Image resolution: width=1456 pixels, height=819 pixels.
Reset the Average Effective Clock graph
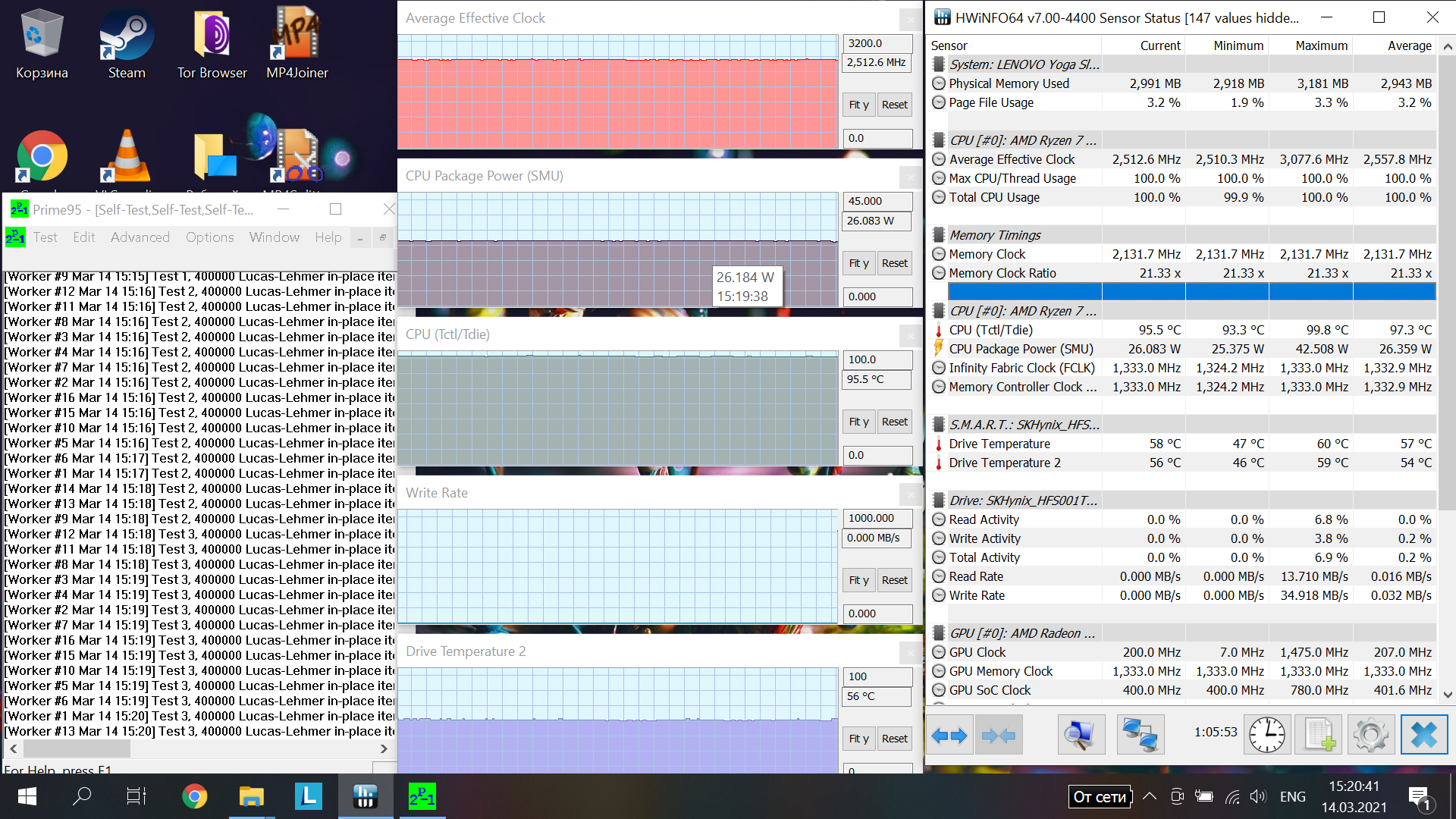[895, 105]
